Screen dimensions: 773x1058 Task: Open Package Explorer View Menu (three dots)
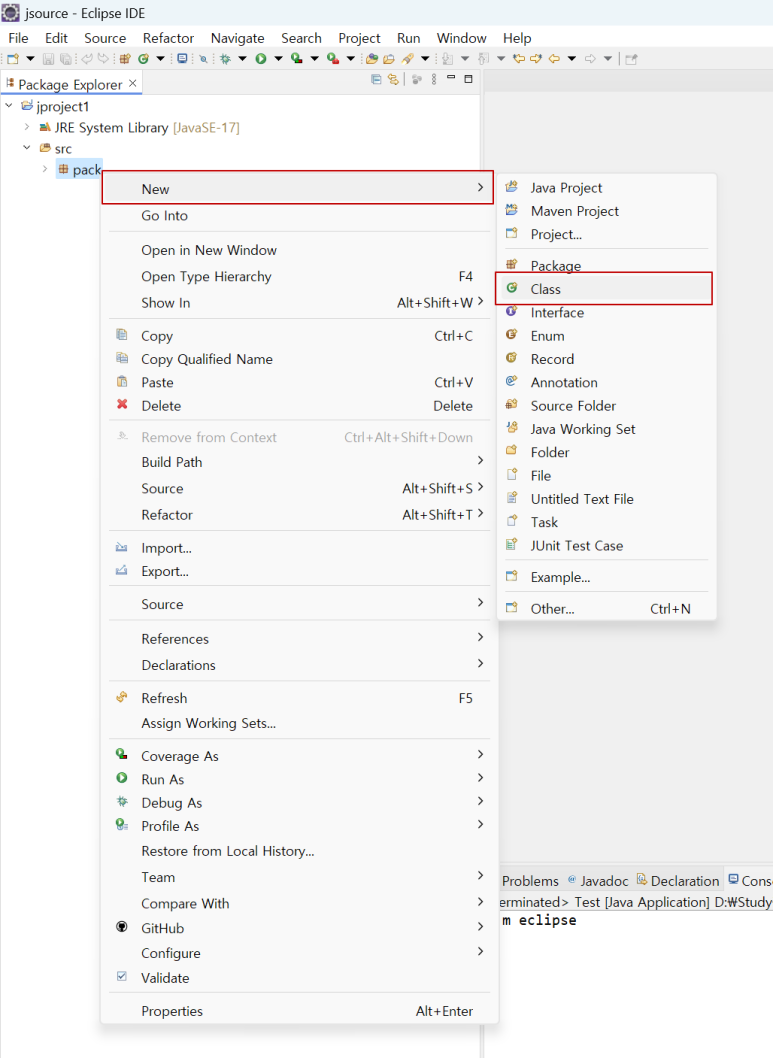point(434,80)
